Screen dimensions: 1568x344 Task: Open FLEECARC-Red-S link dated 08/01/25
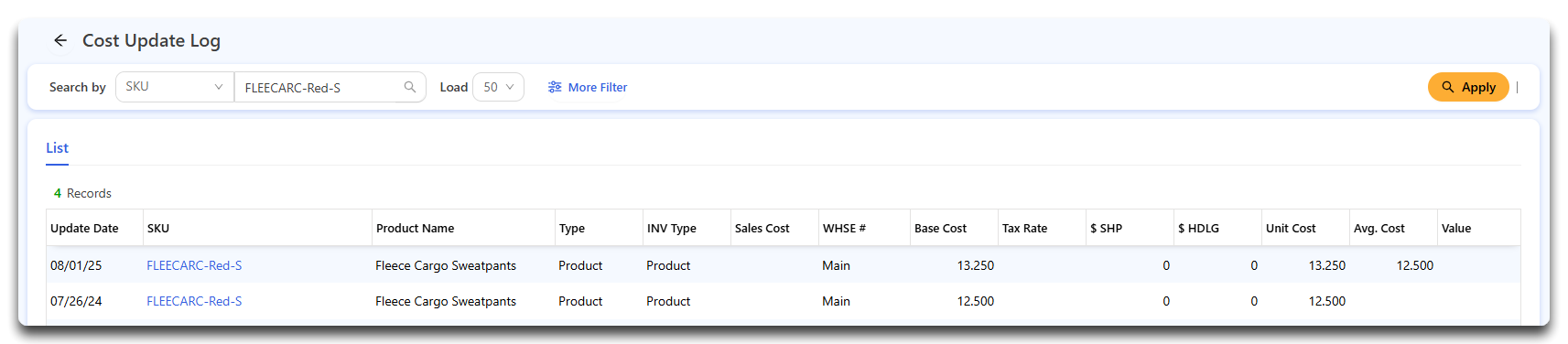point(194,265)
